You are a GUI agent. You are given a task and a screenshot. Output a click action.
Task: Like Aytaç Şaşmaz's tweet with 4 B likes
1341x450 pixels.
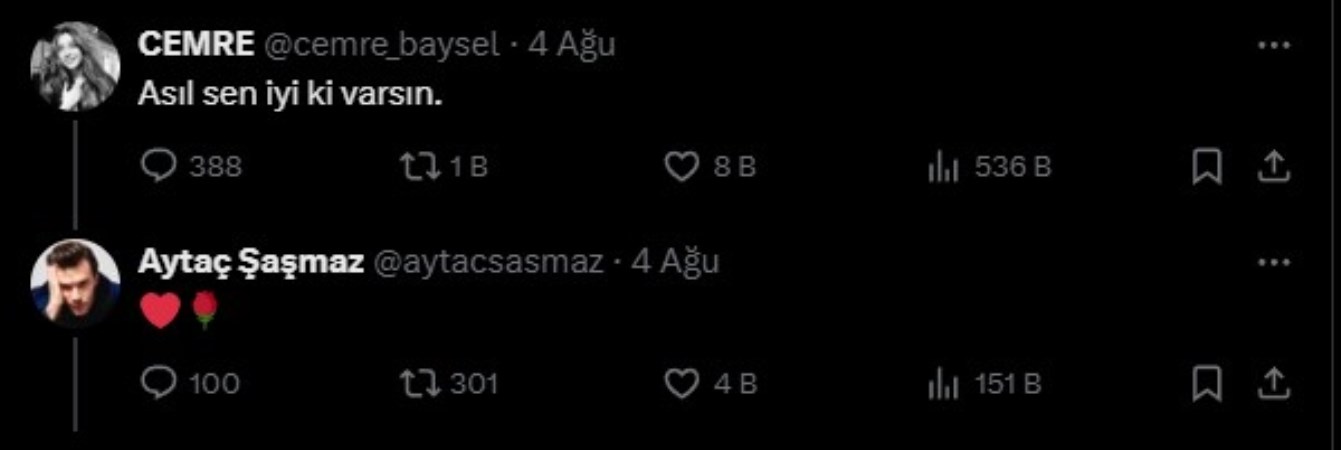click(710, 383)
